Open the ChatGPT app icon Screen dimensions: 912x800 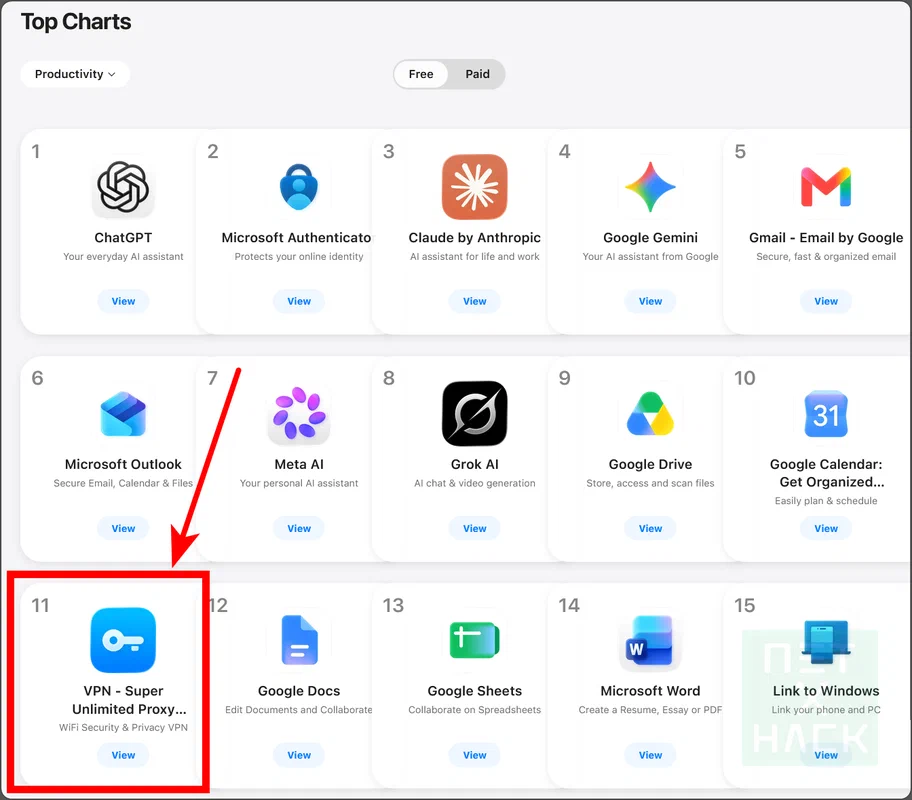point(123,187)
